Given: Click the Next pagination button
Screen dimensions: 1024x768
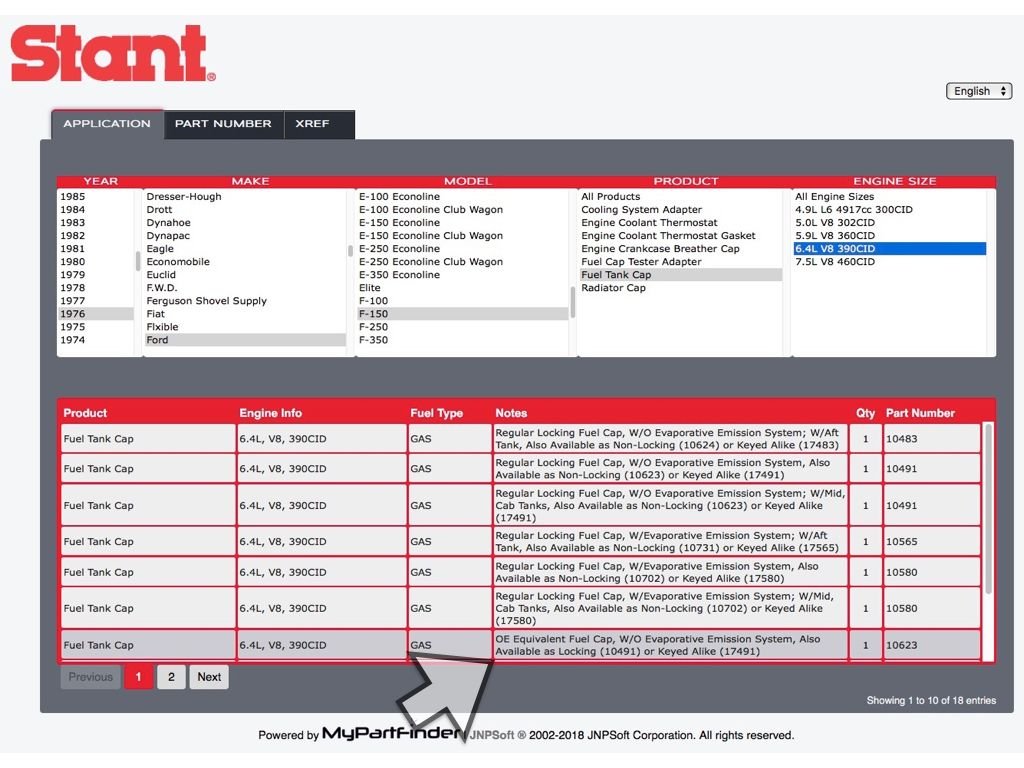Looking at the screenshot, I should tap(209, 677).
